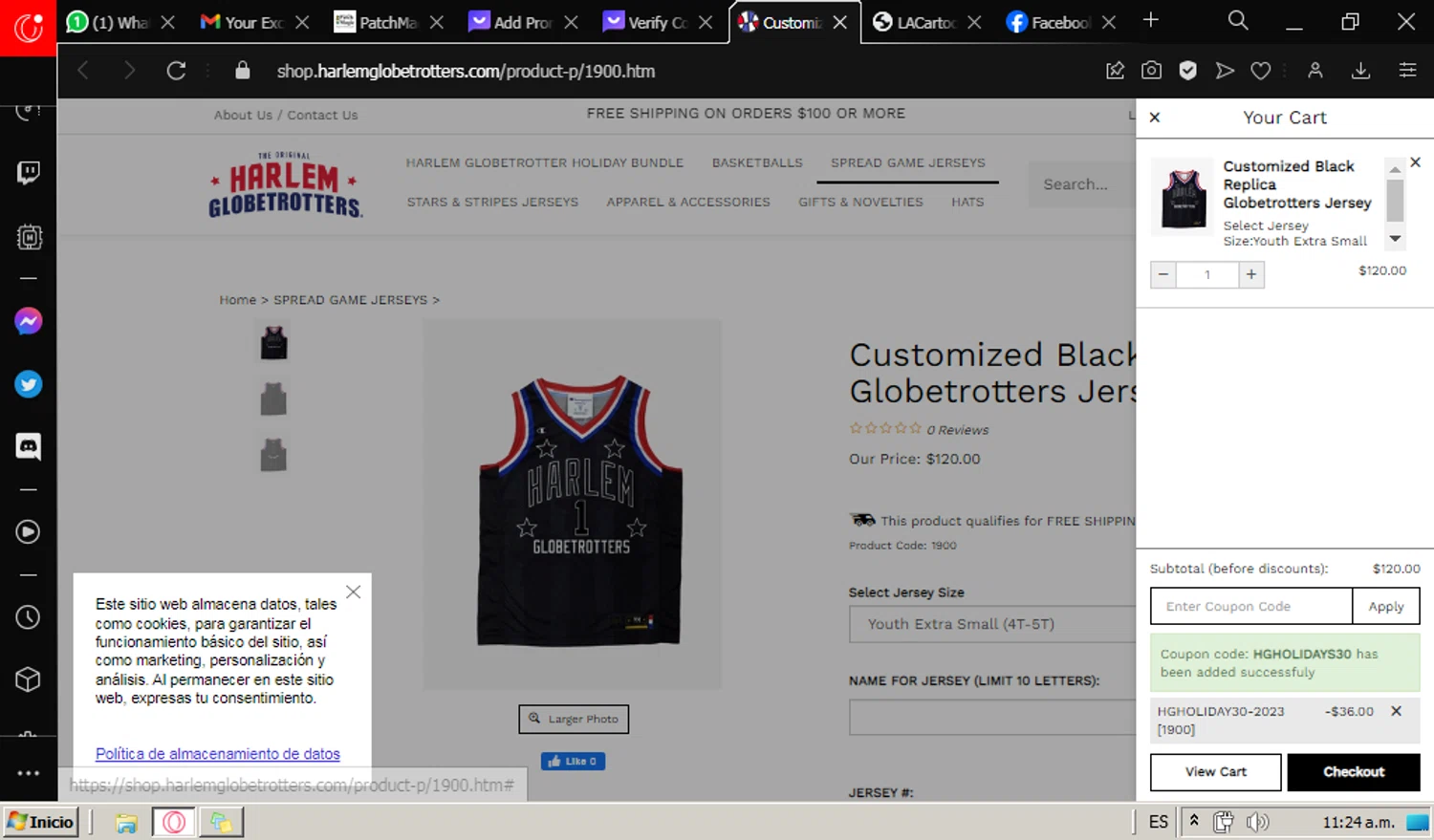This screenshot has height=840, width=1434.
Task: Add page to bookmarks heart
Action: click(1261, 71)
